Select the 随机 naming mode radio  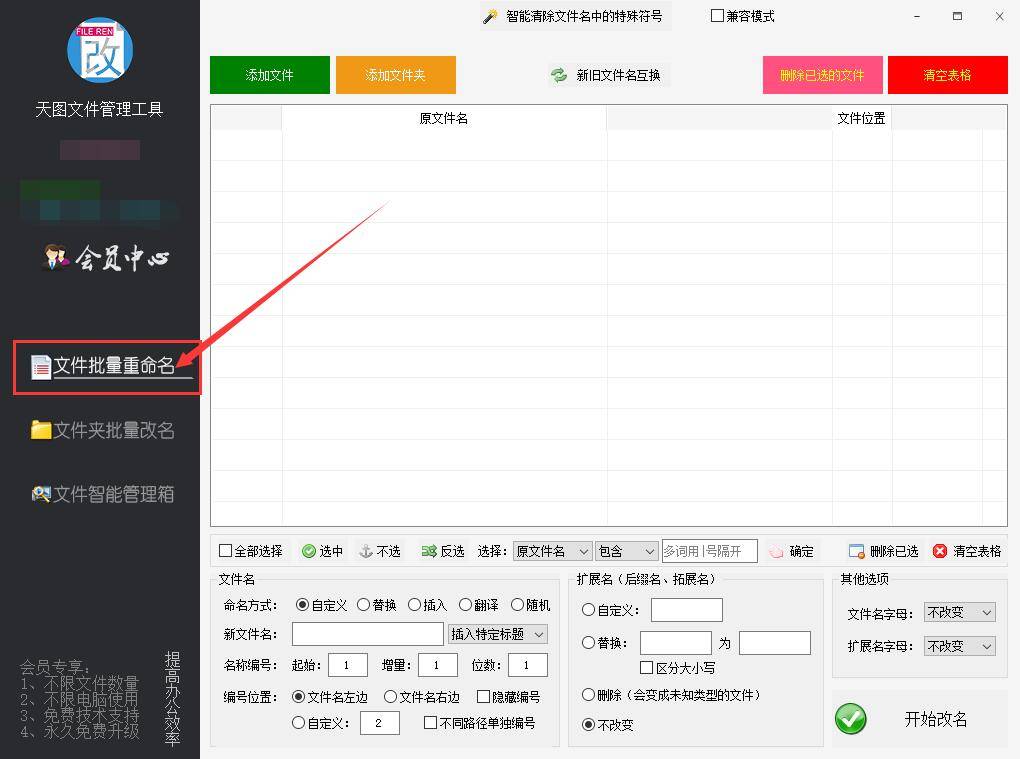click(x=517, y=605)
